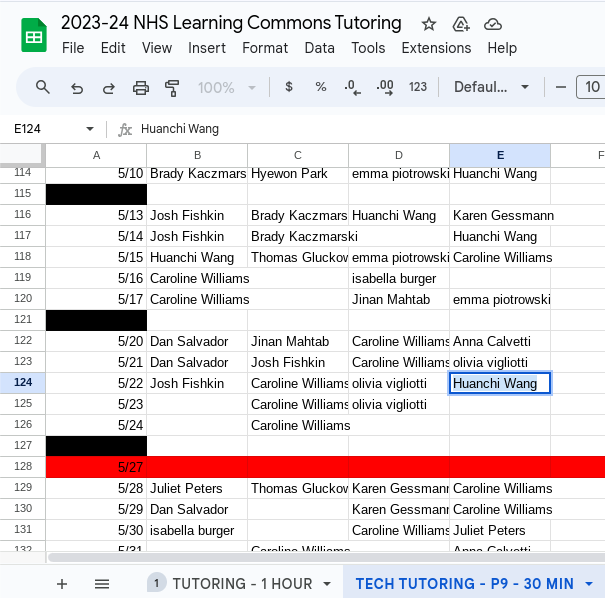The height and width of the screenshot is (598, 605).
Task: Open the Google Sheets home icon
Action: click(x=34, y=35)
